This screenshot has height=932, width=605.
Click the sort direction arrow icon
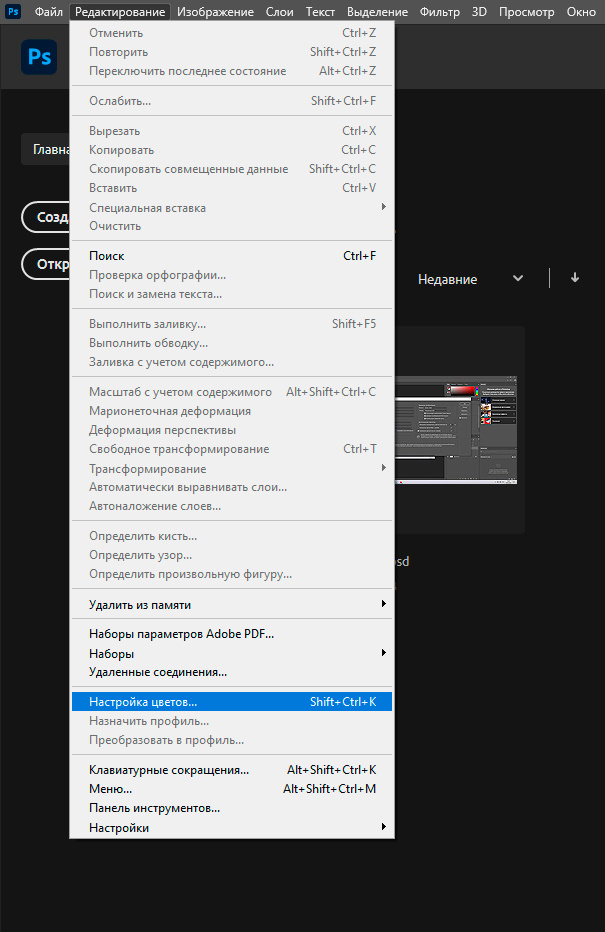575,278
